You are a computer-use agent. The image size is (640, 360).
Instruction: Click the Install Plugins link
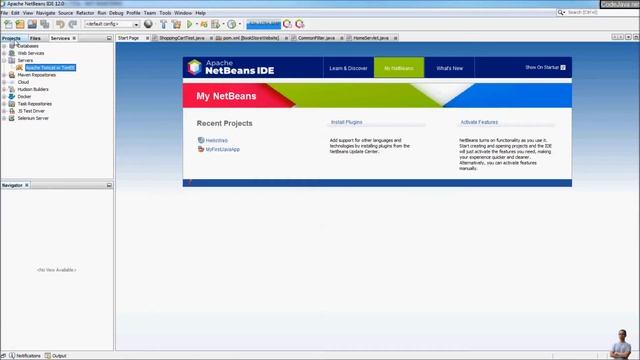pos(346,122)
